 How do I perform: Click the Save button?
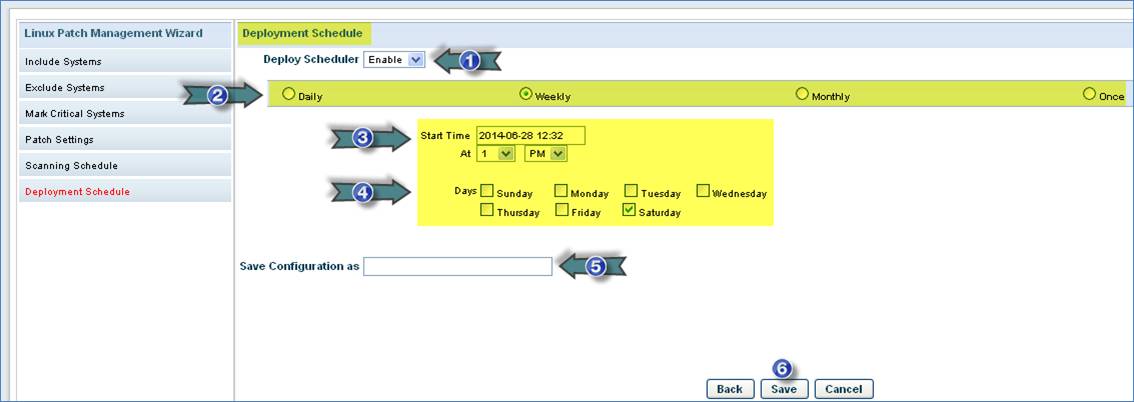point(784,389)
